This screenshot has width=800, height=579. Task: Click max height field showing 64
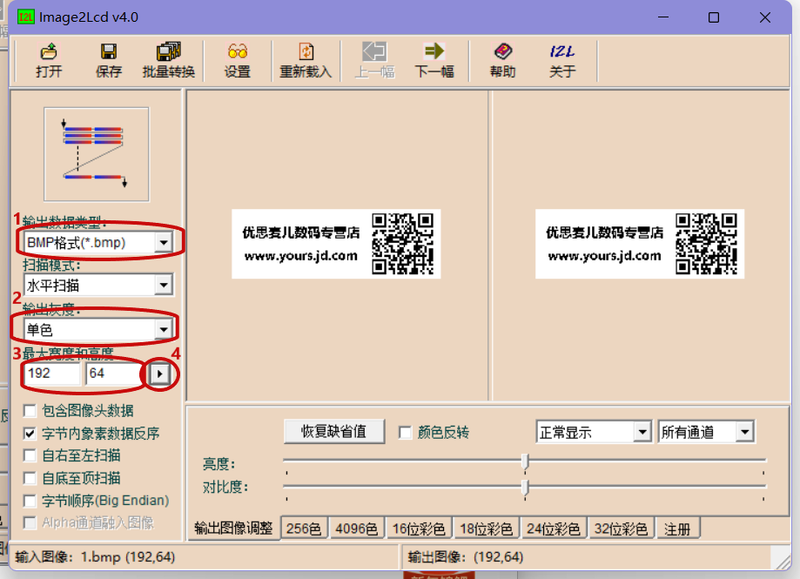pyautogui.click(x=113, y=373)
